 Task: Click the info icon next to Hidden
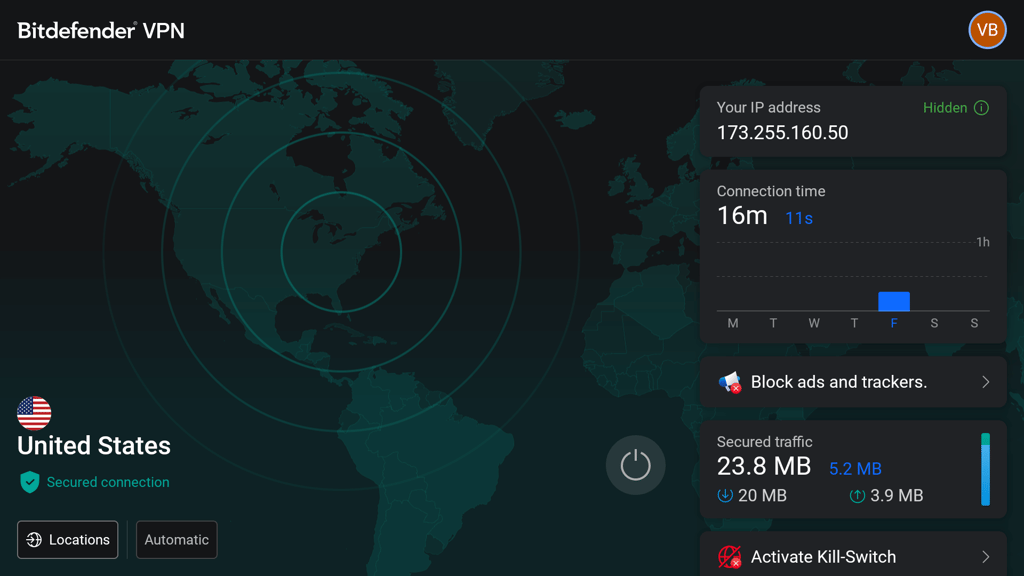coord(981,108)
